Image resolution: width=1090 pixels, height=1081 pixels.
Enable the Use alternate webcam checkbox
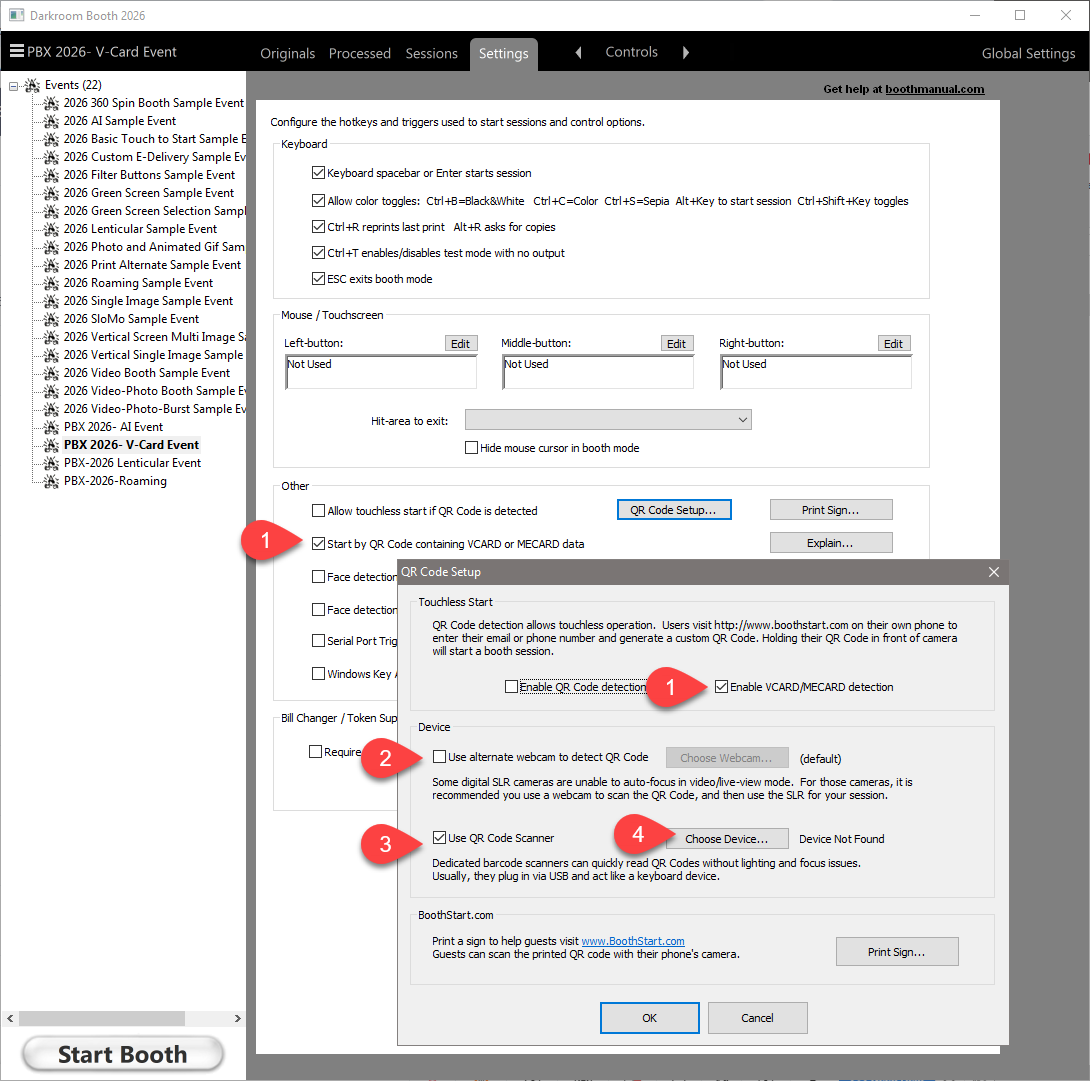coord(440,757)
